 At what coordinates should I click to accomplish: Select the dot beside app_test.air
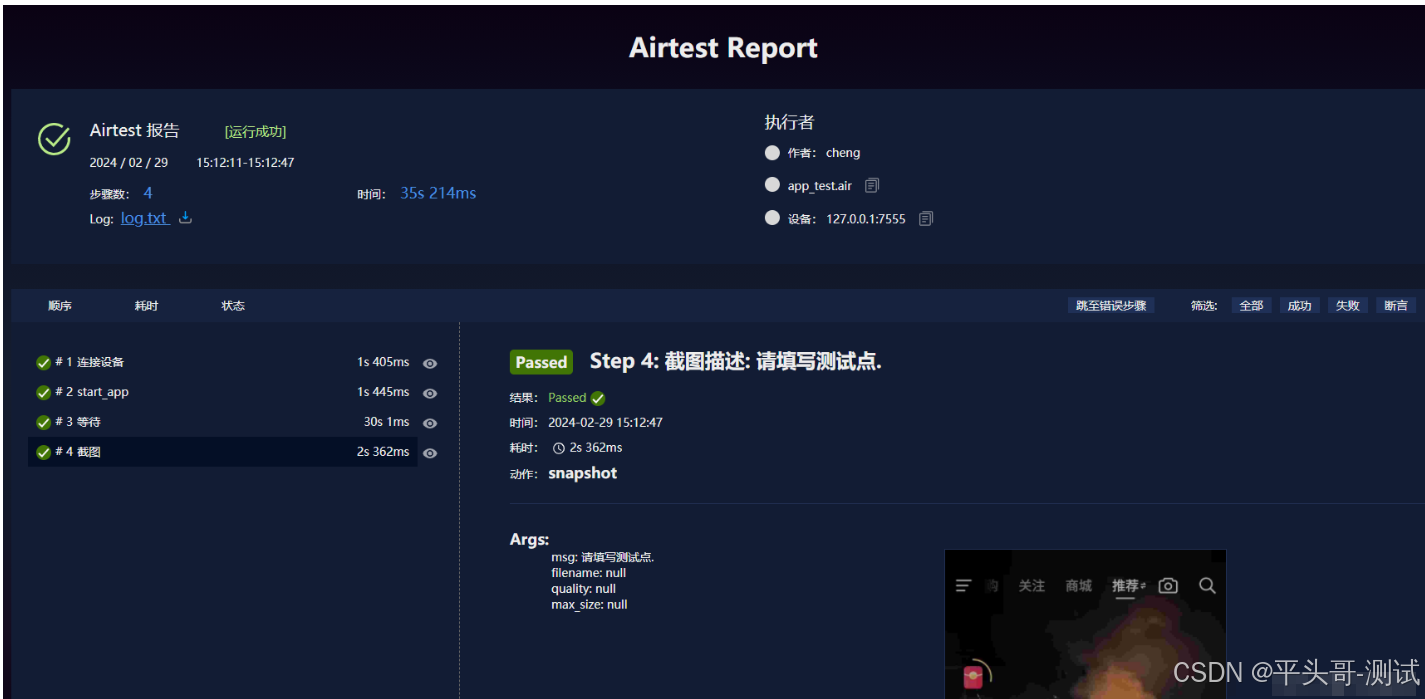point(772,185)
